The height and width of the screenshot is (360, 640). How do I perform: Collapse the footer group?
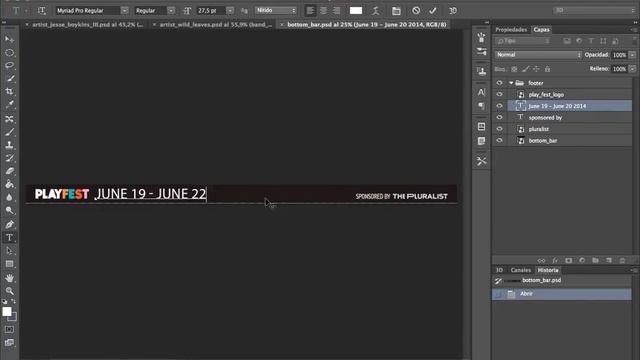(511, 83)
